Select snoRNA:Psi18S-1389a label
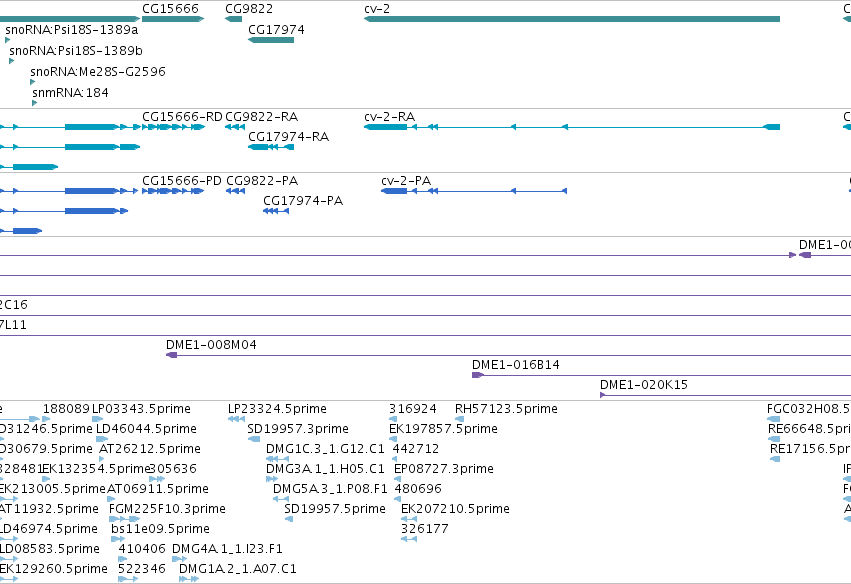 pyautogui.click(x=72, y=29)
